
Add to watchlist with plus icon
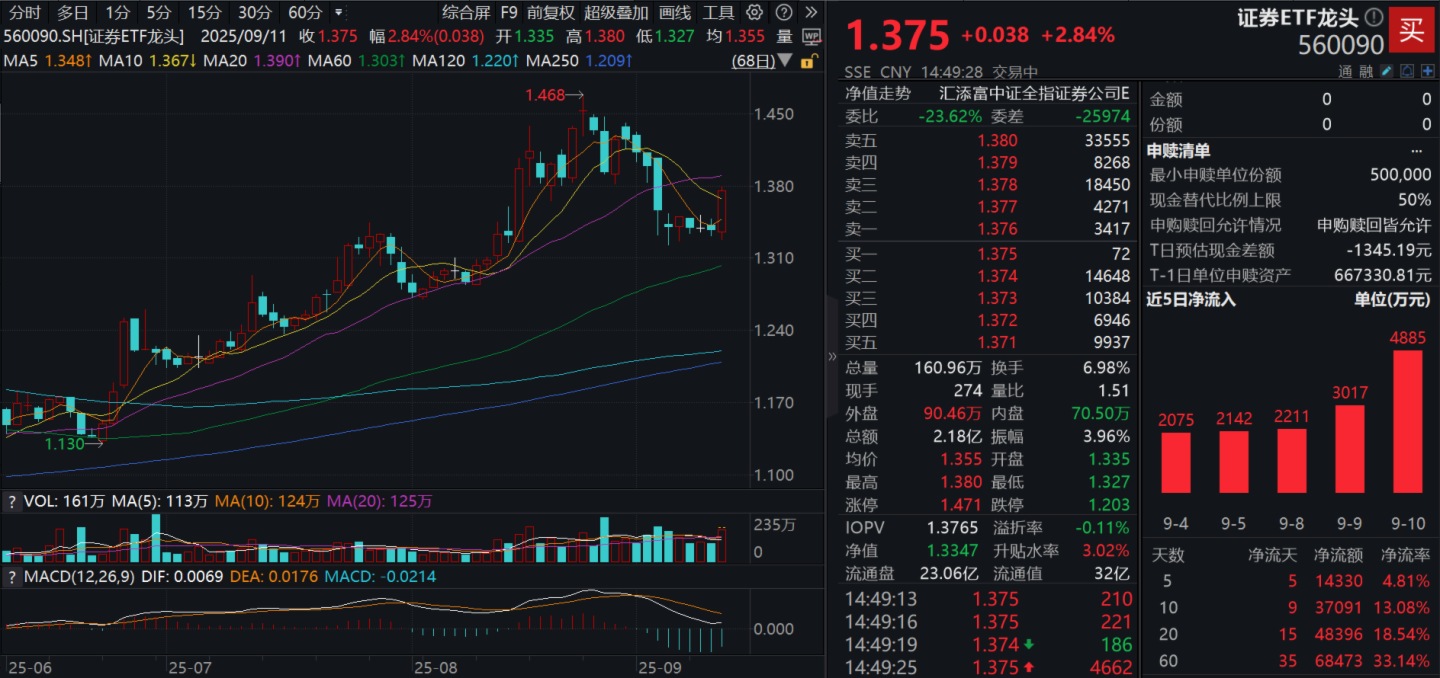[1427, 71]
